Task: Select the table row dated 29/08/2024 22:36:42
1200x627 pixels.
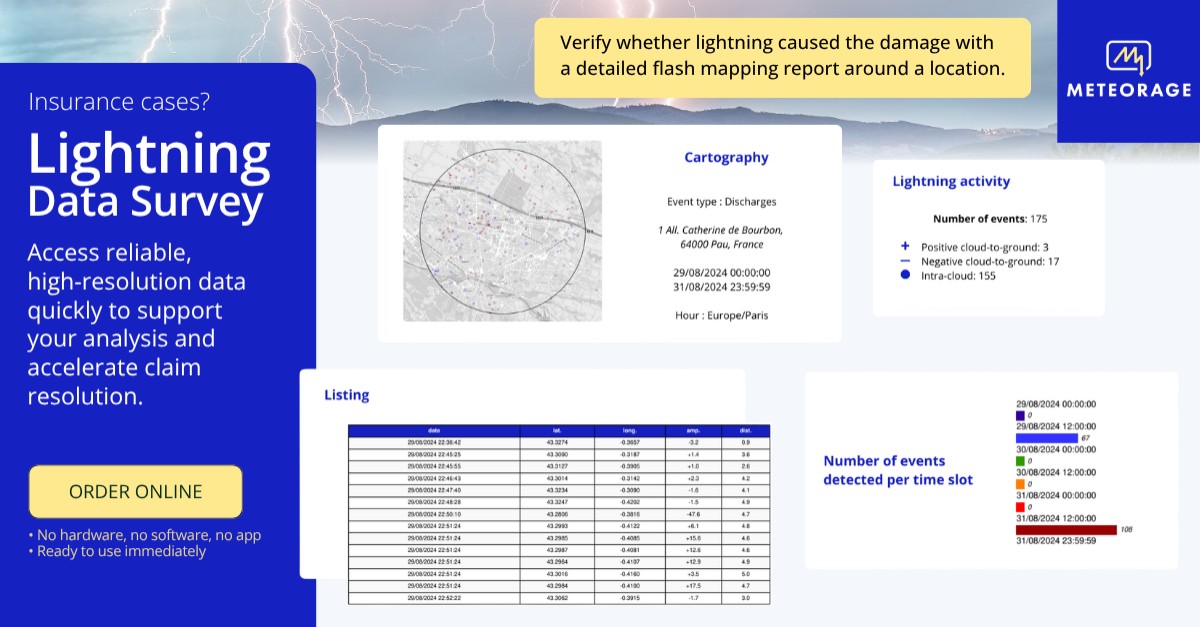Action: (x=559, y=441)
